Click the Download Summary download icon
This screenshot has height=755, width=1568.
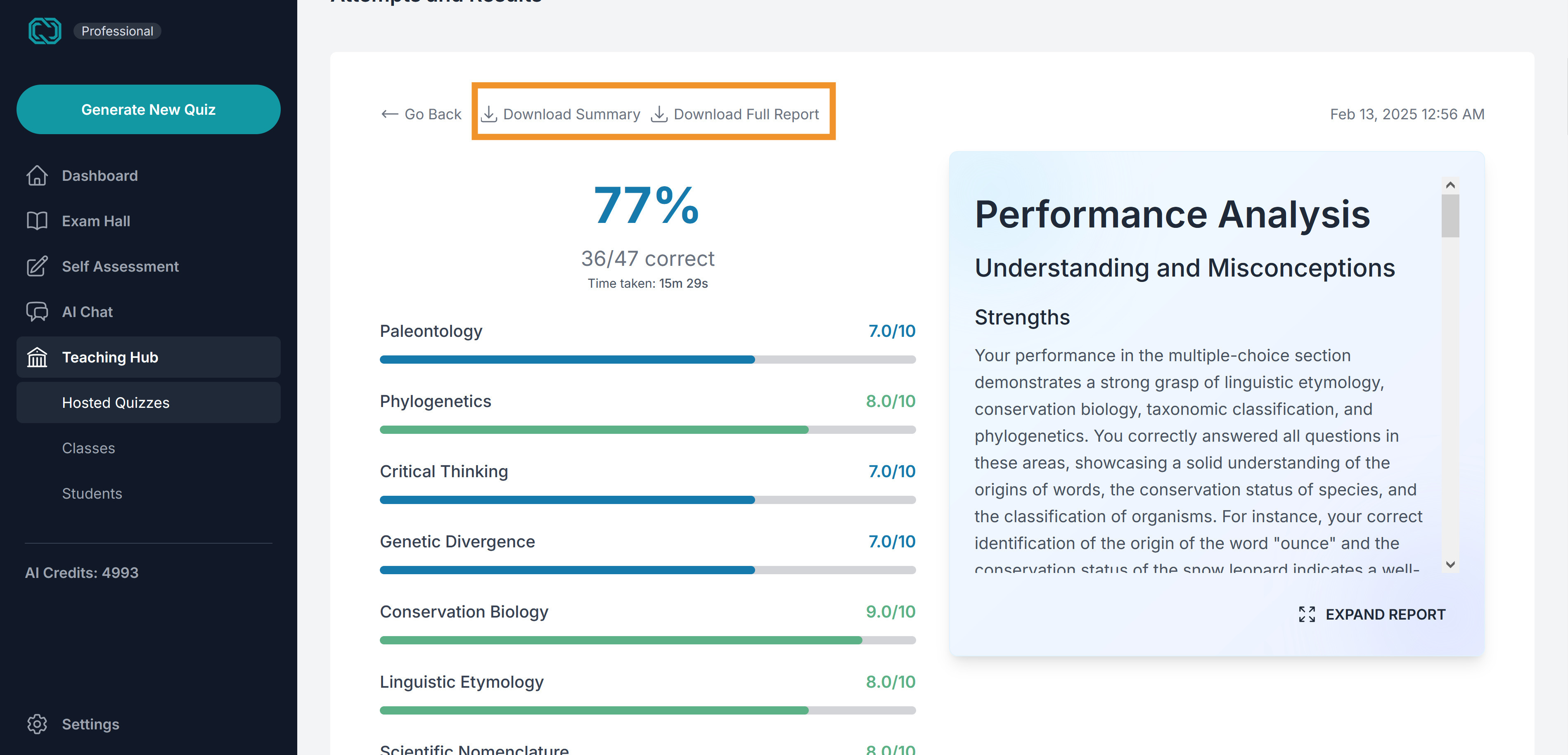tap(489, 114)
